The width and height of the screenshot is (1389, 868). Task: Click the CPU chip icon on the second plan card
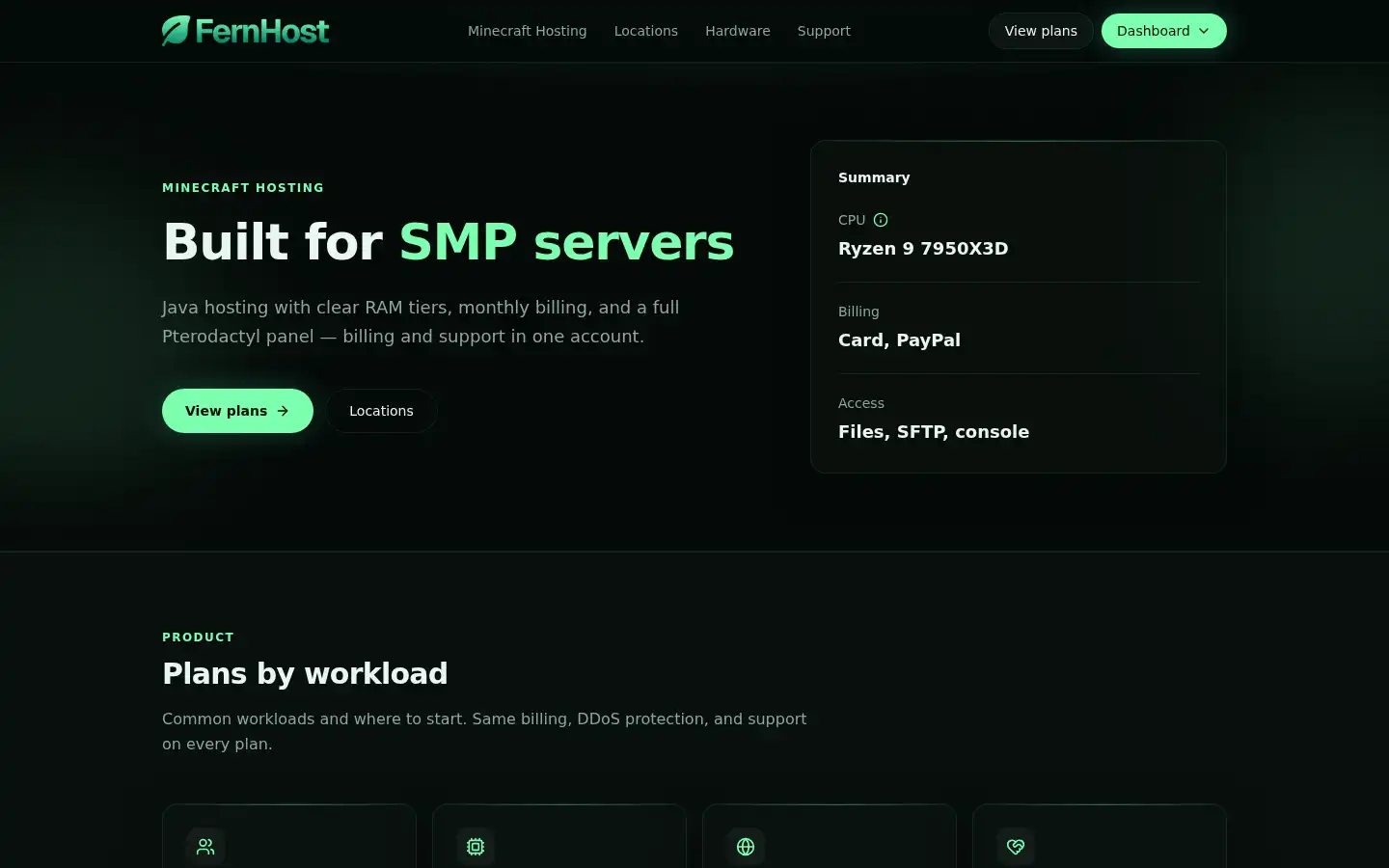tap(476, 847)
